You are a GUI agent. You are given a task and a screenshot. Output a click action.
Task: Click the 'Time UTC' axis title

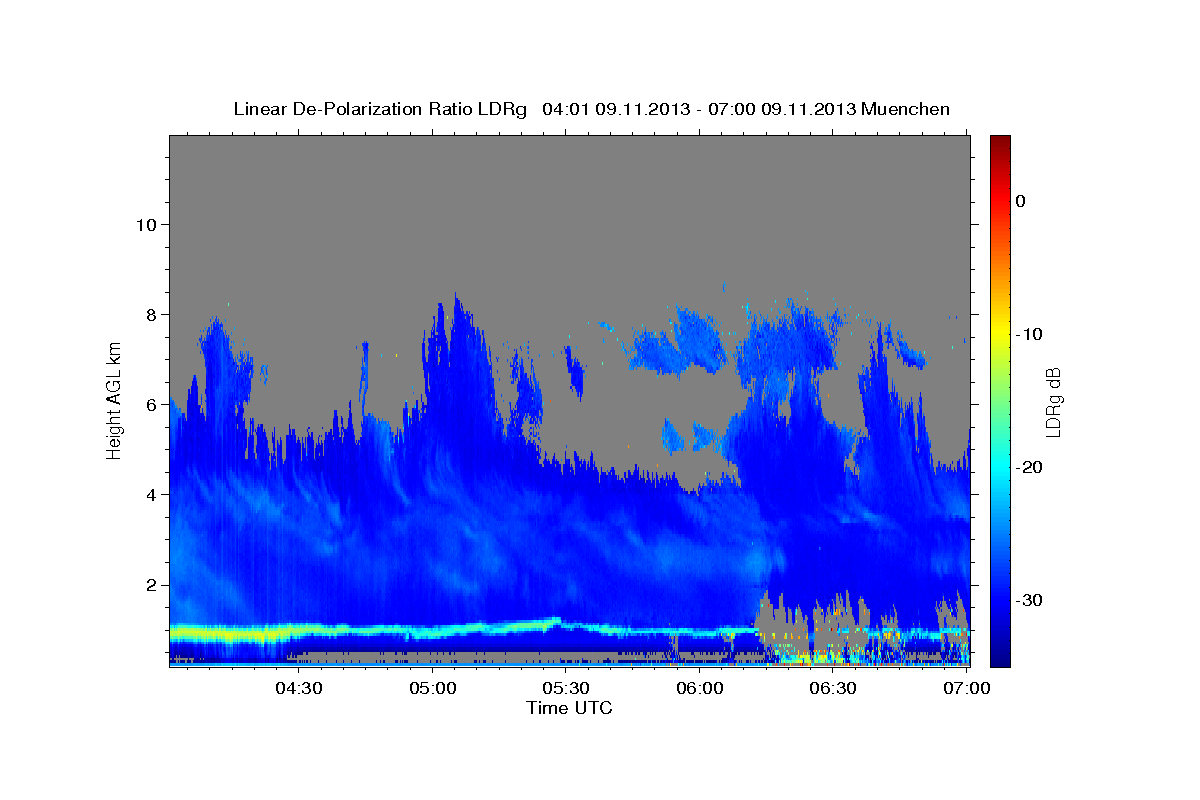pos(569,708)
